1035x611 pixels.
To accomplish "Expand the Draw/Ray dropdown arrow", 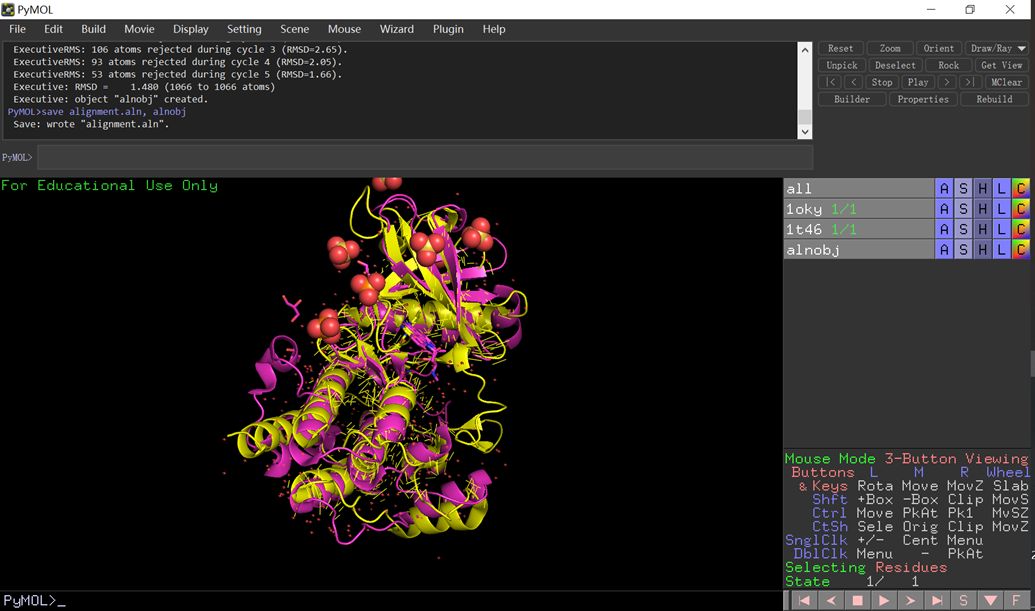I will 1022,48.
